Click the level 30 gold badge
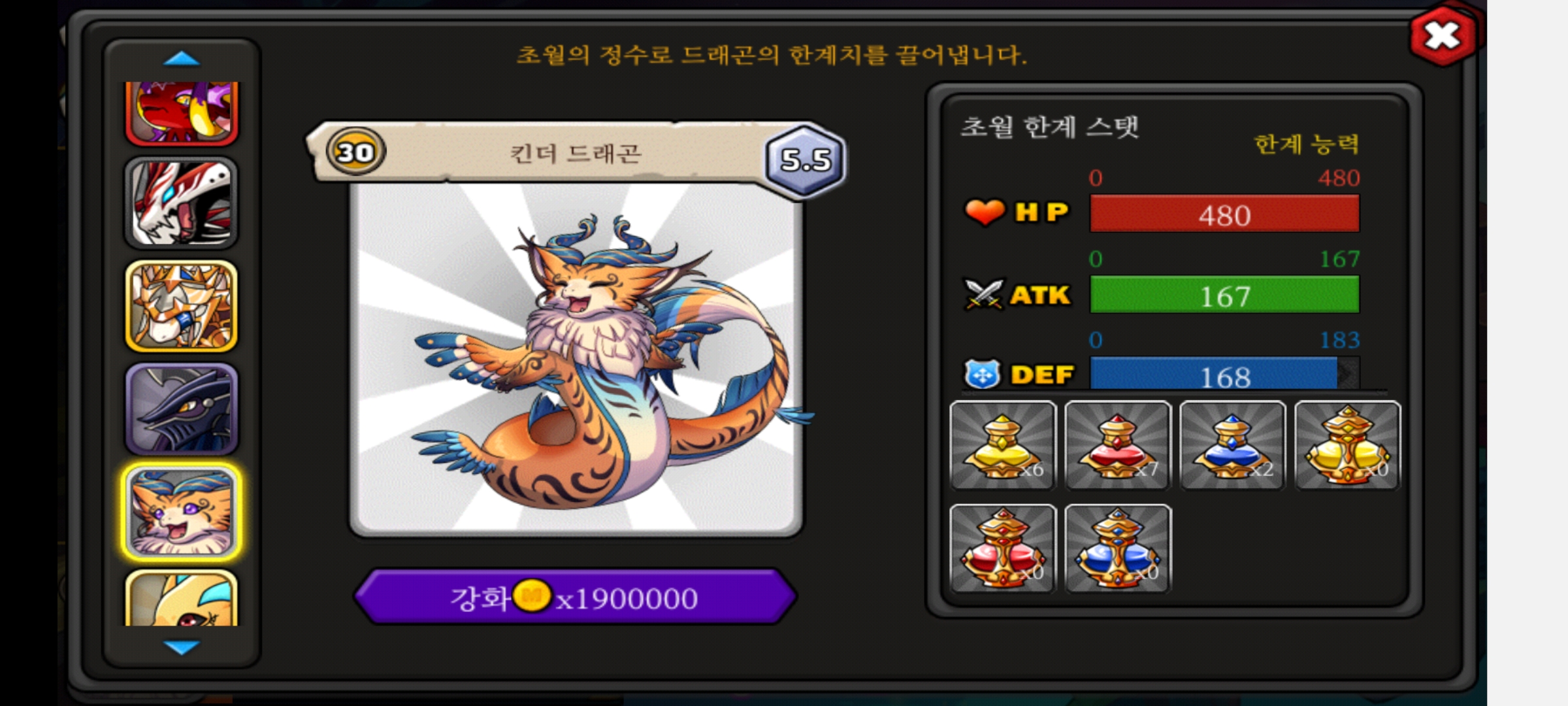The width and height of the screenshot is (1568, 706). 355,152
